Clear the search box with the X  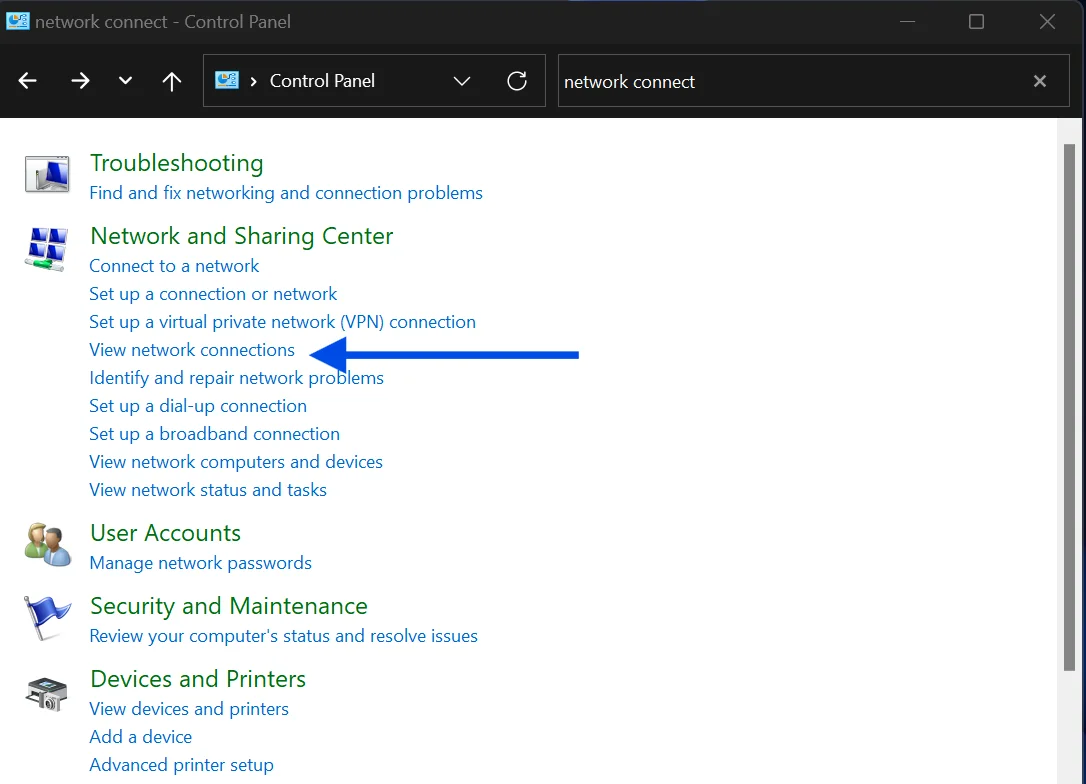1040,81
